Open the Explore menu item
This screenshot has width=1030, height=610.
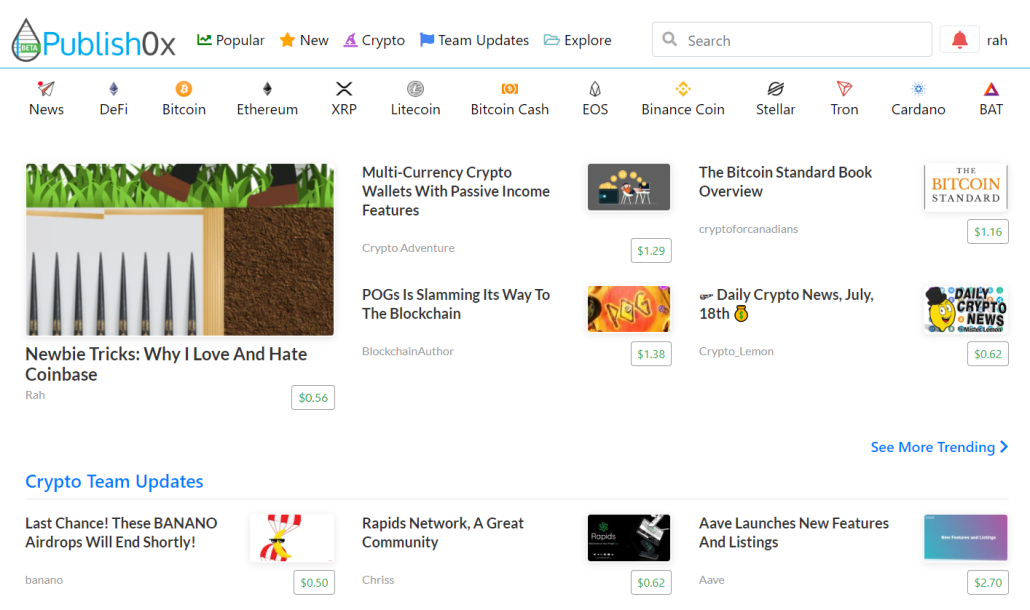(577, 40)
